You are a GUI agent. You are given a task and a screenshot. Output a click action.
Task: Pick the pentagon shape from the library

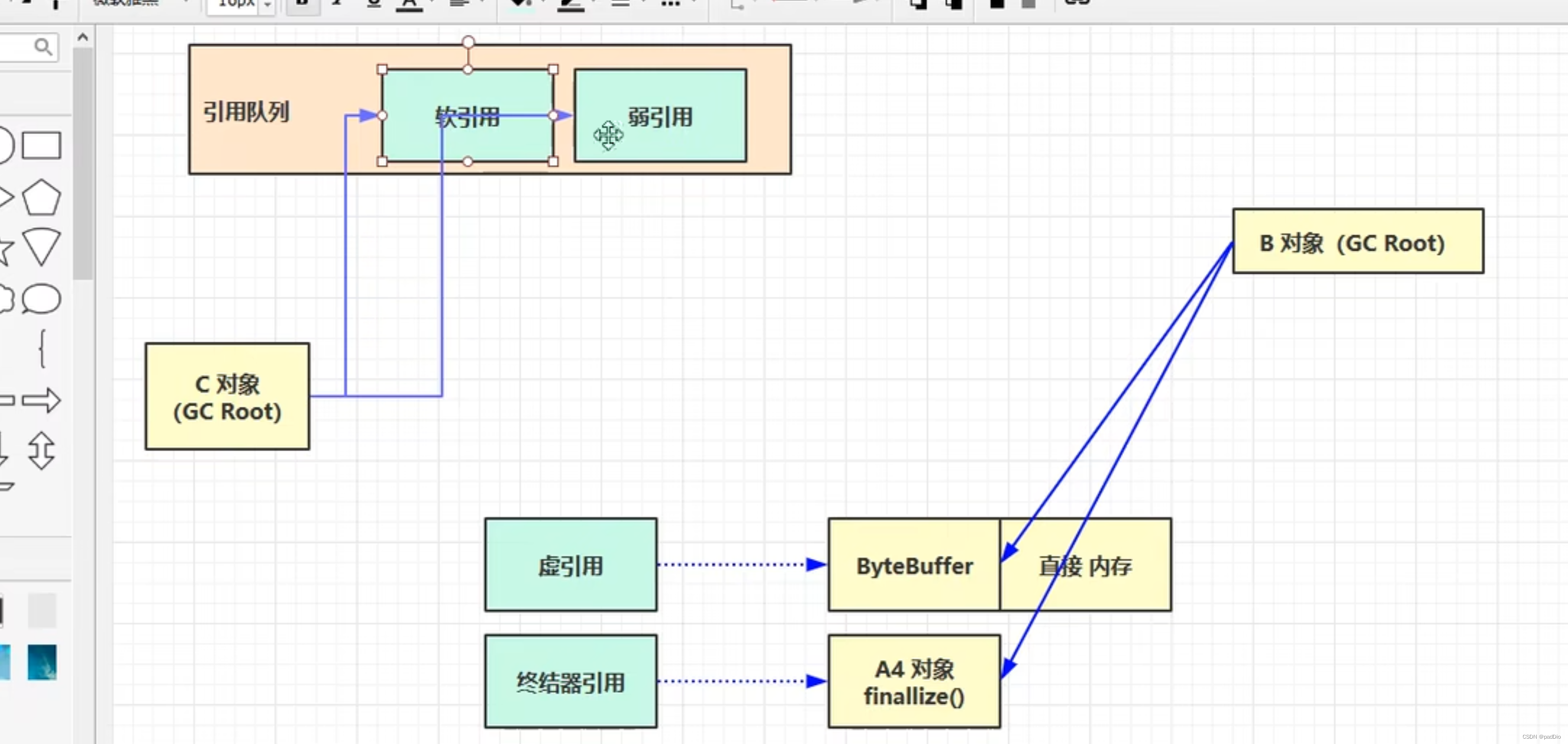coord(42,197)
